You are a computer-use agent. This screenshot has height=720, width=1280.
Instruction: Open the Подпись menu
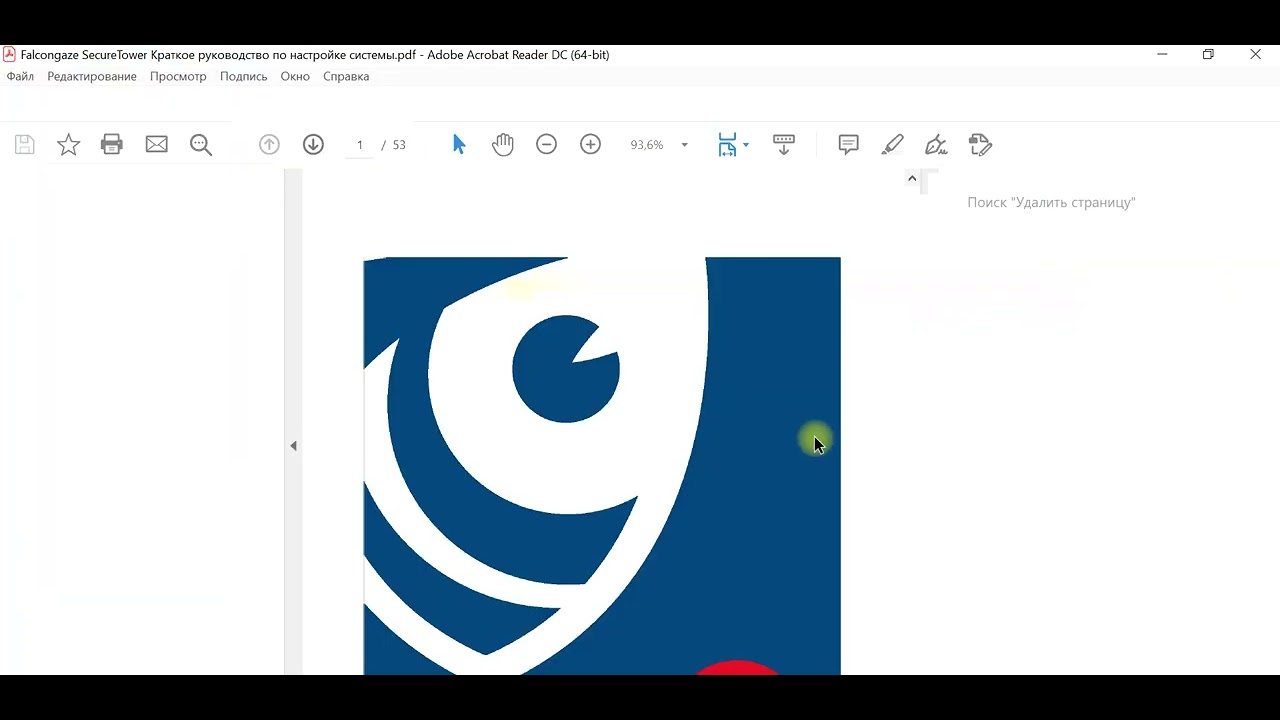point(244,76)
